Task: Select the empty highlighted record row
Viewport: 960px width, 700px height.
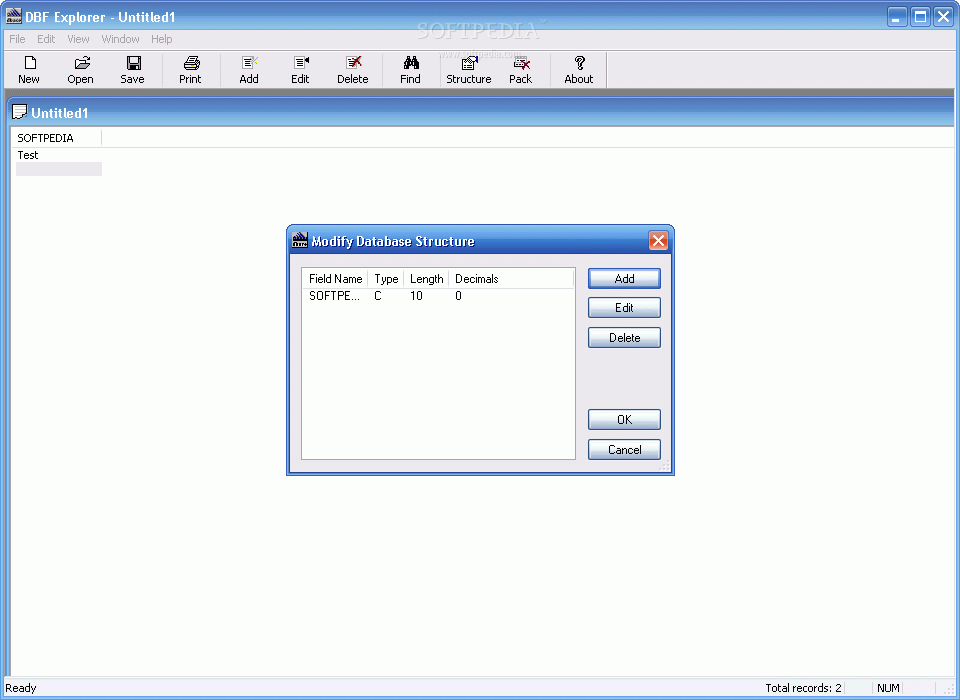Action: point(59,169)
